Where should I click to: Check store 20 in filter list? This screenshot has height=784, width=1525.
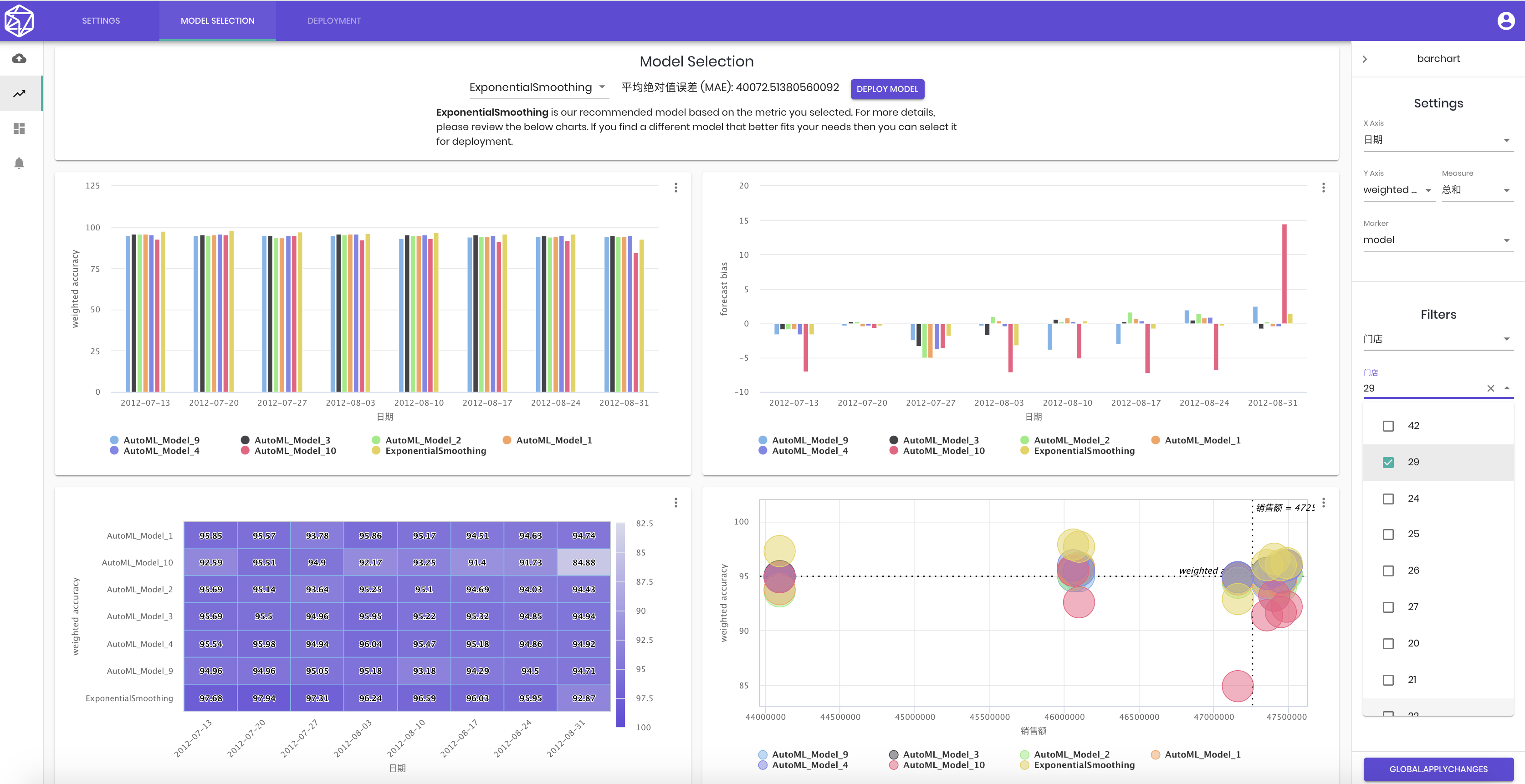tap(1387, 643)
